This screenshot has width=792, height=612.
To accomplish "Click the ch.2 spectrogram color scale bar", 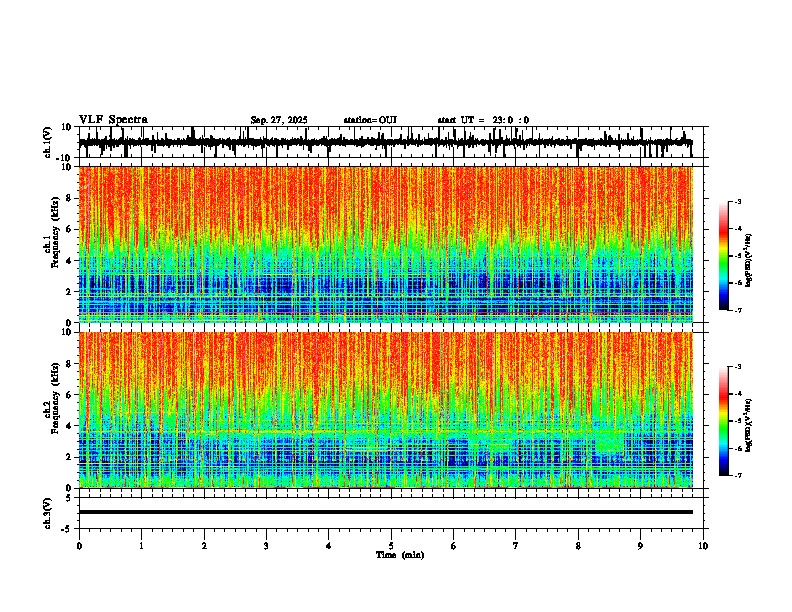I will (x=724, y=421).
